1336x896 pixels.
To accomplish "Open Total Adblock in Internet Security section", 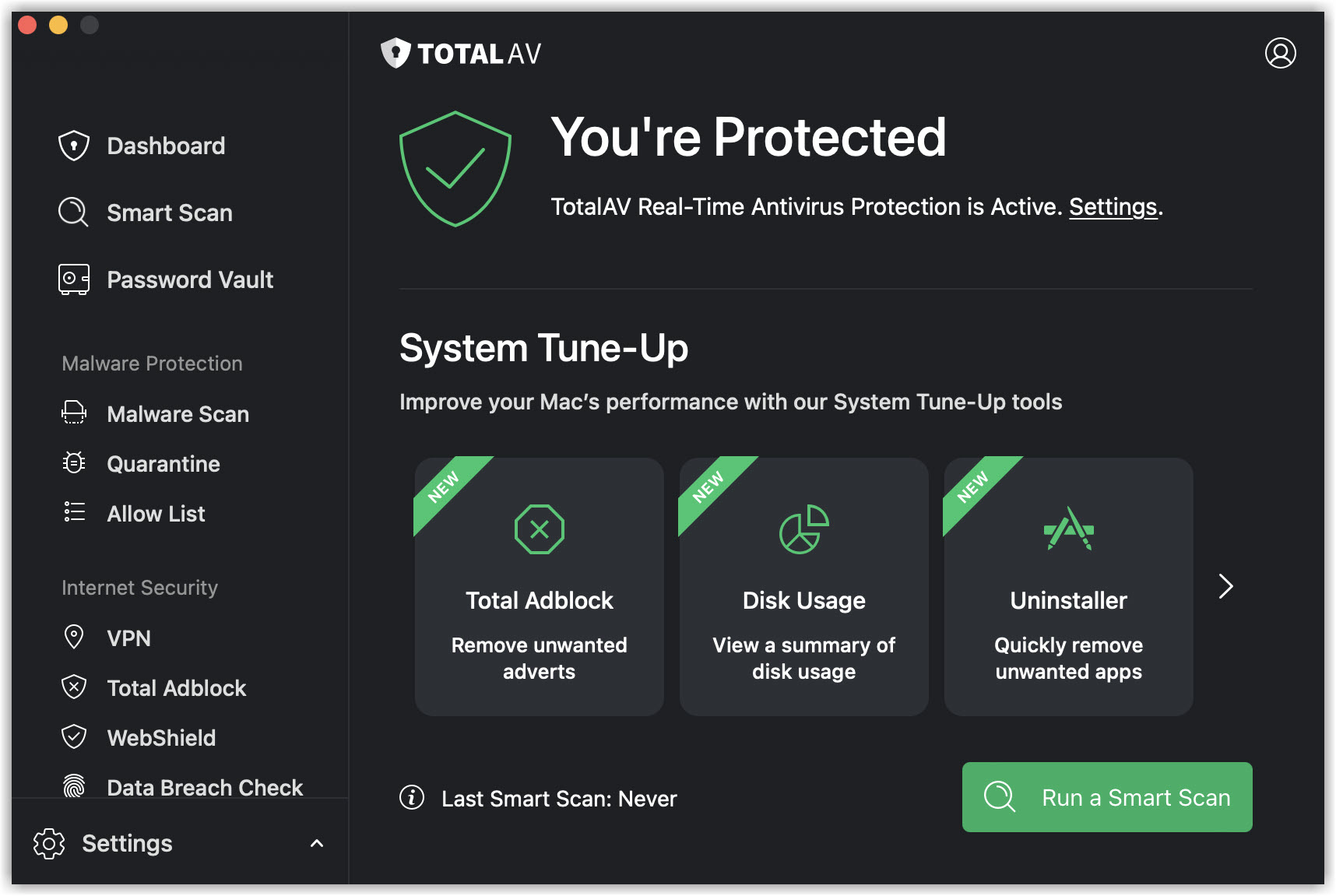I will click(176, 688).
